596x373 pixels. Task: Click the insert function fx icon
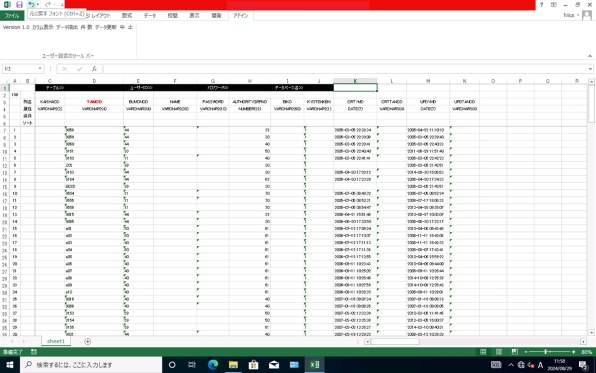click(x=94, y=69)
